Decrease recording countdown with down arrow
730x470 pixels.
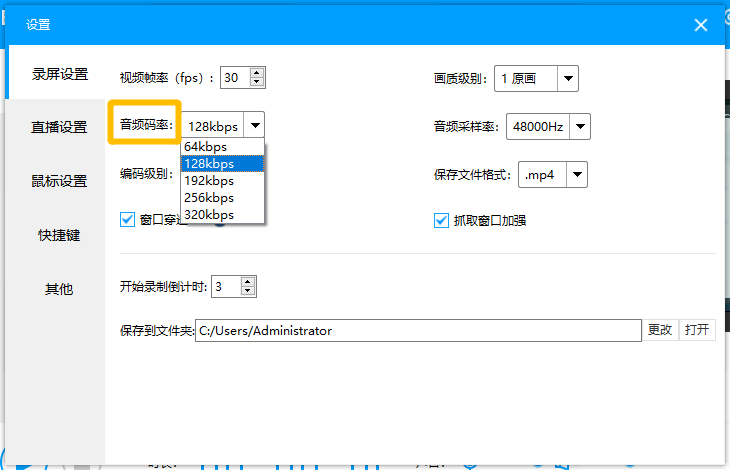(248, 291)
